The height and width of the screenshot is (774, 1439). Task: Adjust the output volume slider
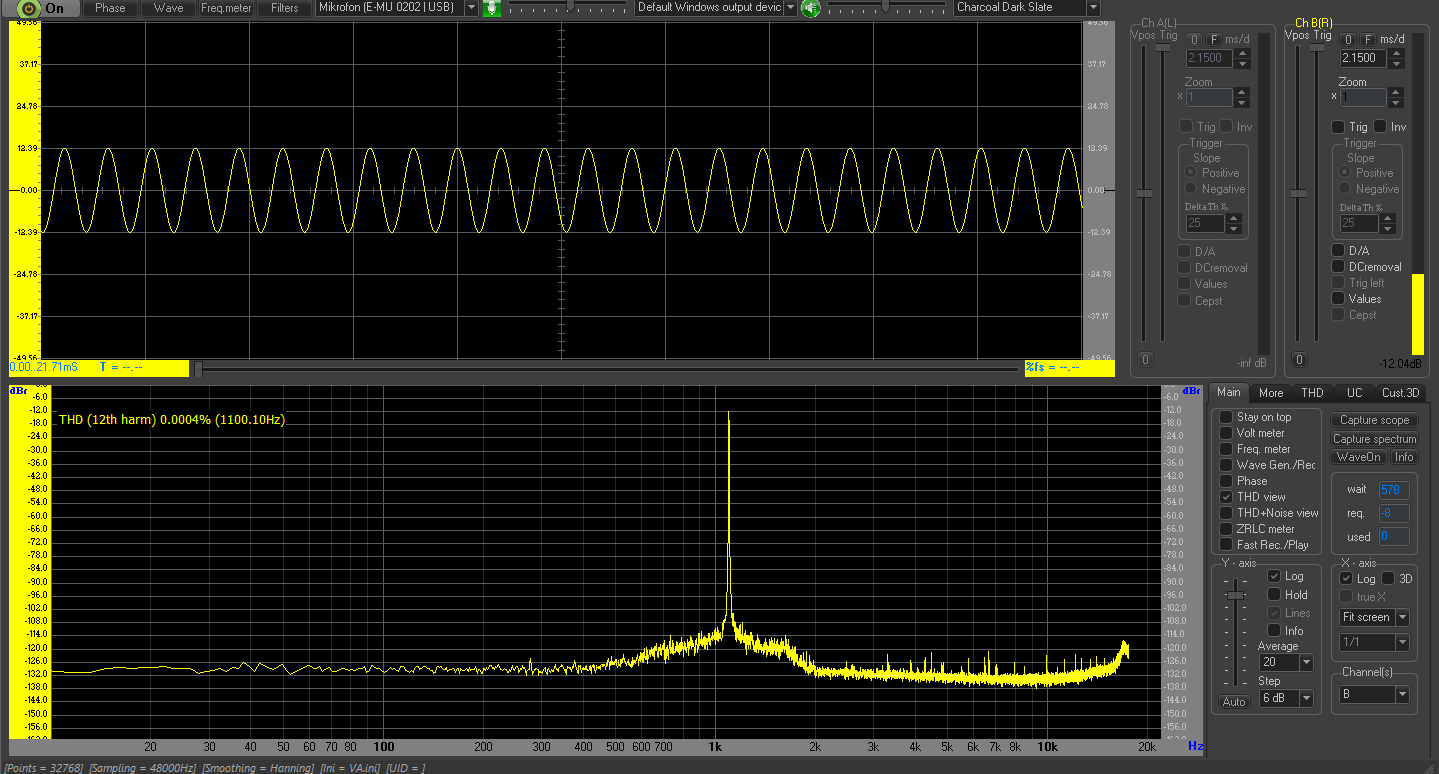coord(885,6)
